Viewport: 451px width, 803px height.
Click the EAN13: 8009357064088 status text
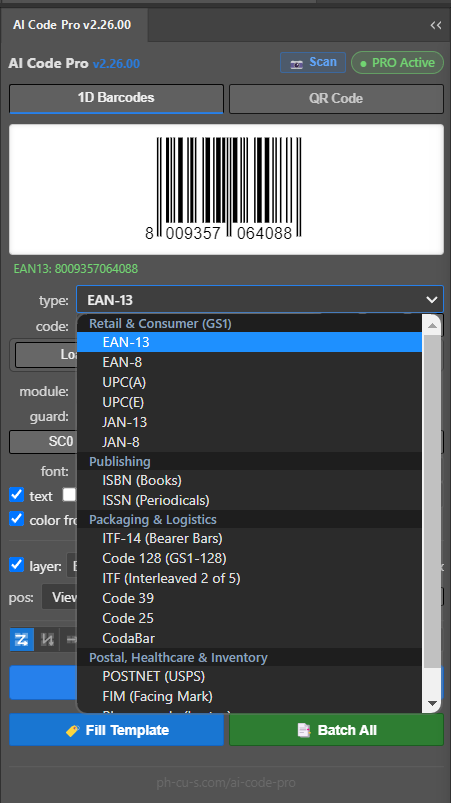pos(76,269)
